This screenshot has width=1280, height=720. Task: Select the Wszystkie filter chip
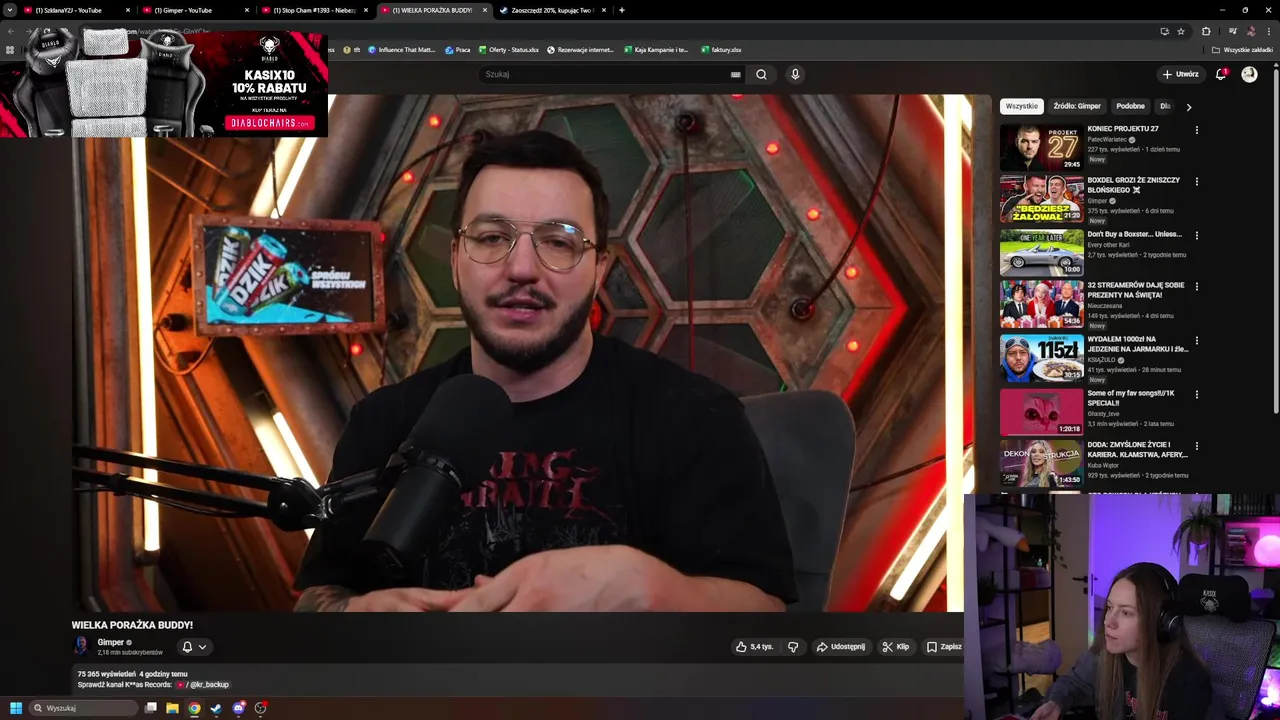click(x=1022, y=106)
